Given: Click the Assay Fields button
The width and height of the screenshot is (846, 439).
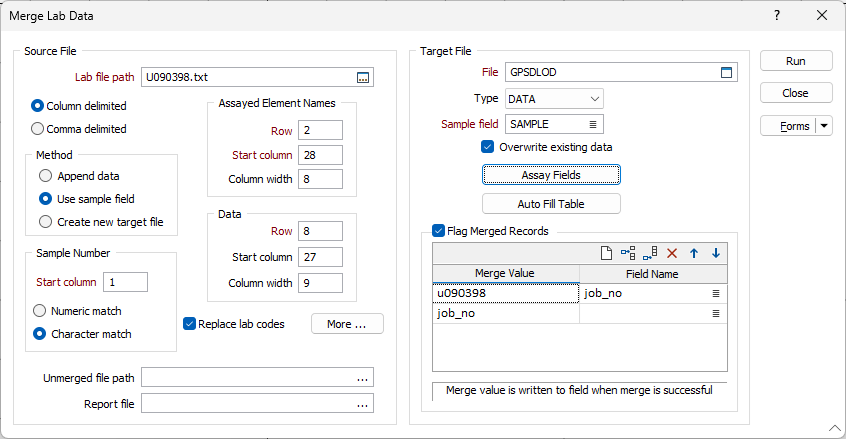Looking at the screenshot, I should pyautogui.click(x=551, y=175).
